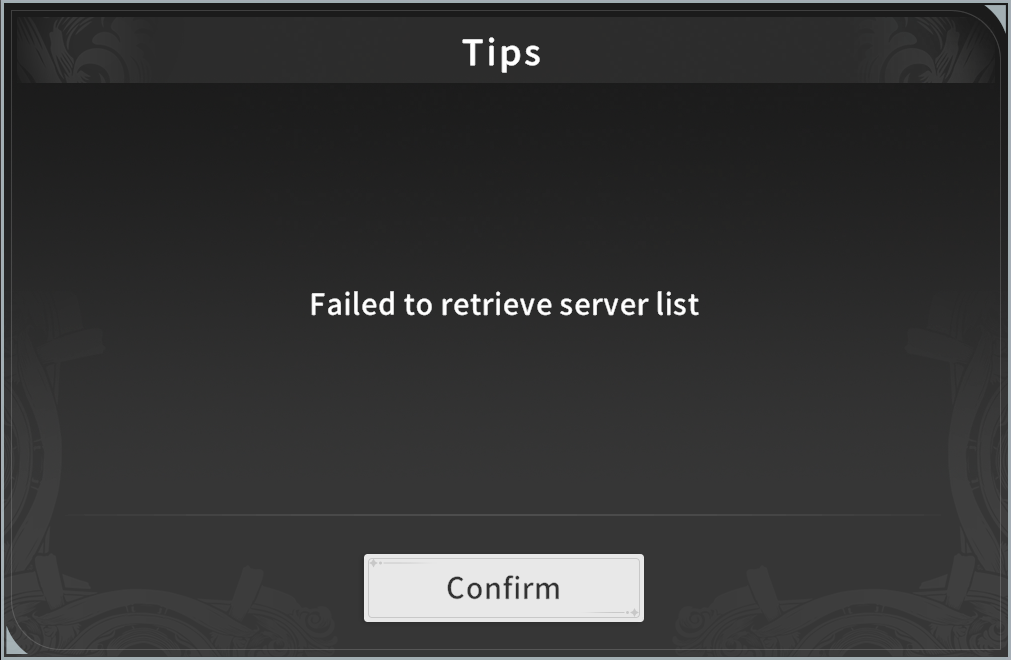Click the word 'retrieve' in the error text
This screenshot has width=1011, height=660.
pos(496,304)
